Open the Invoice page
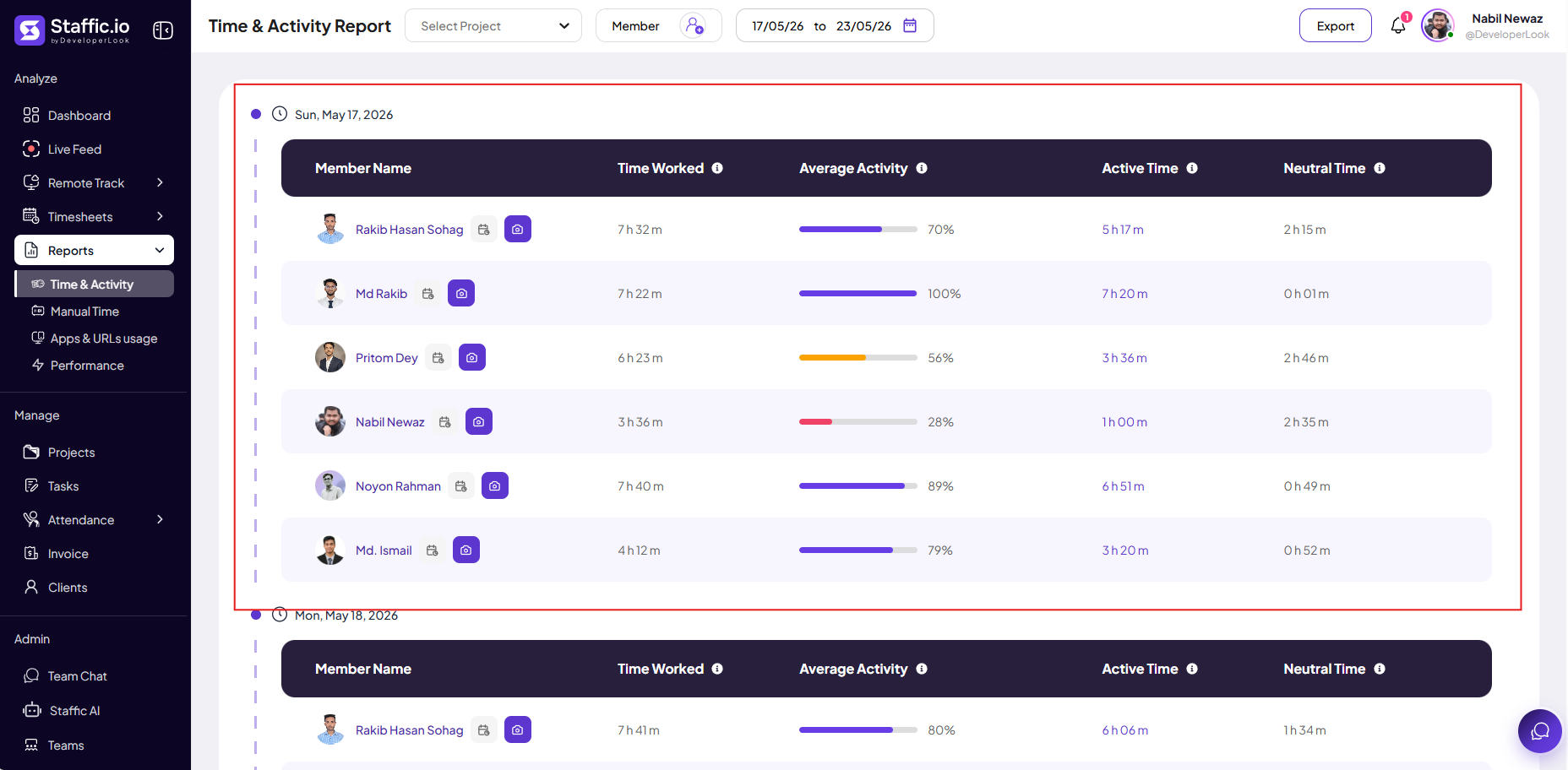Image resolution: width=1568 pixels, height=770 pixels. [68, 553]
